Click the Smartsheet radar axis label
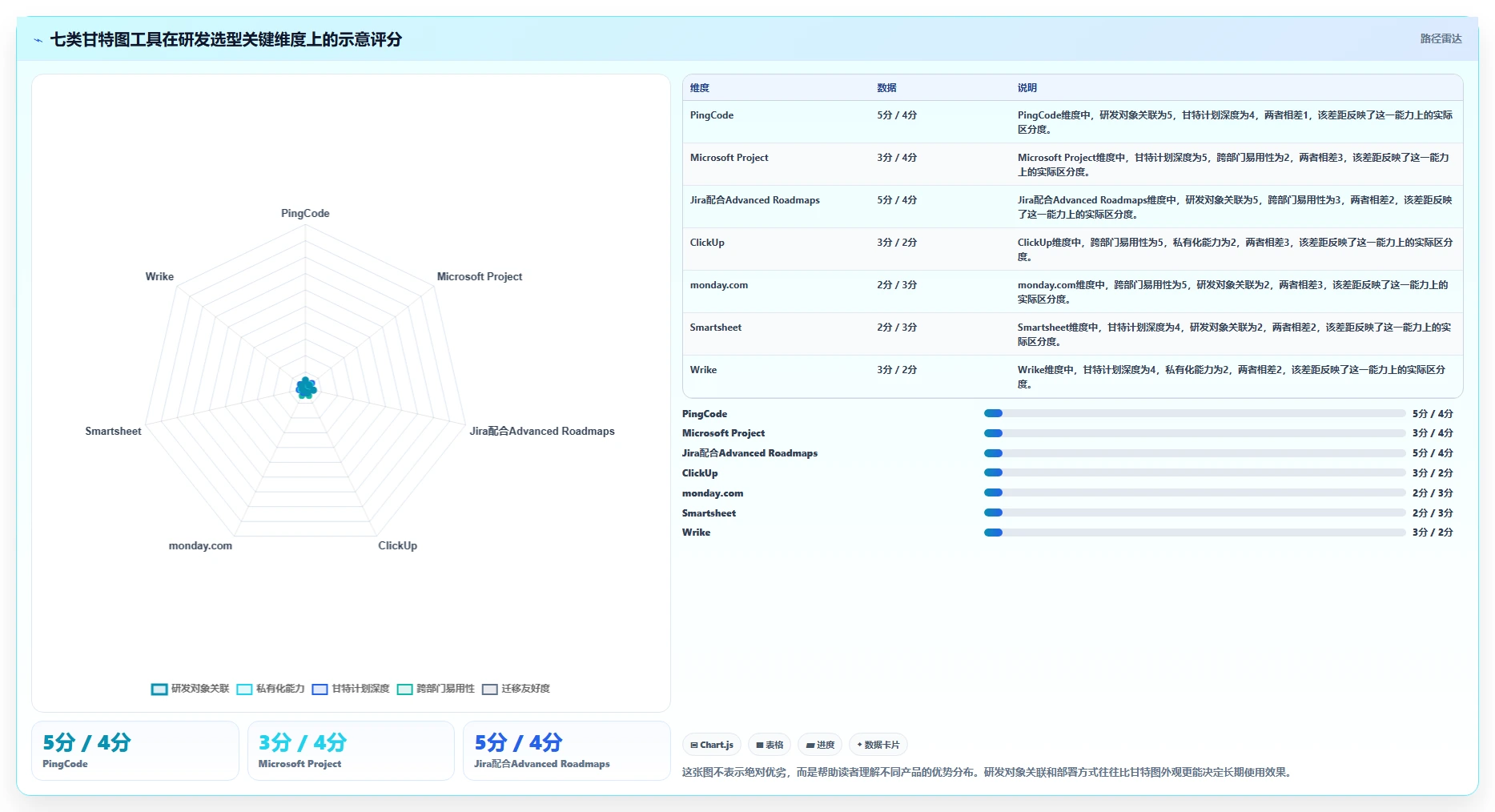 (113, 431)
